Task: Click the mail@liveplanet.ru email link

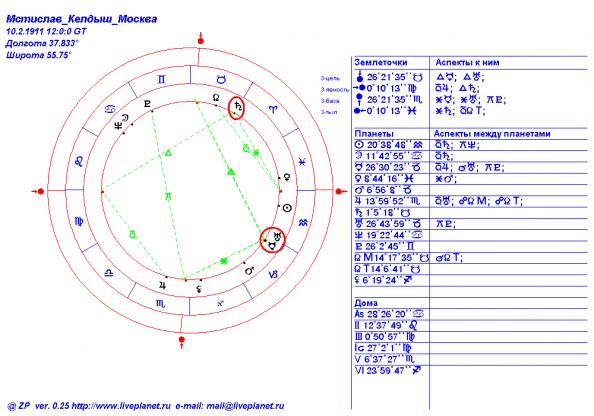Action: point(245,406)
